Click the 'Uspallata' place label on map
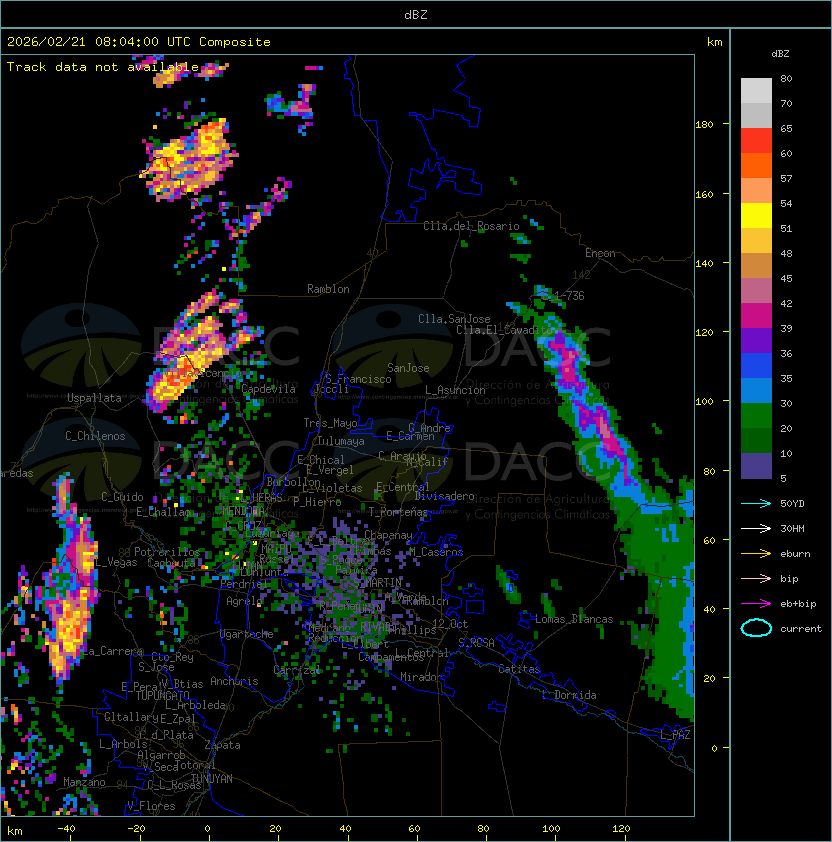Screen dimensions: 832x842 (94, 398)
